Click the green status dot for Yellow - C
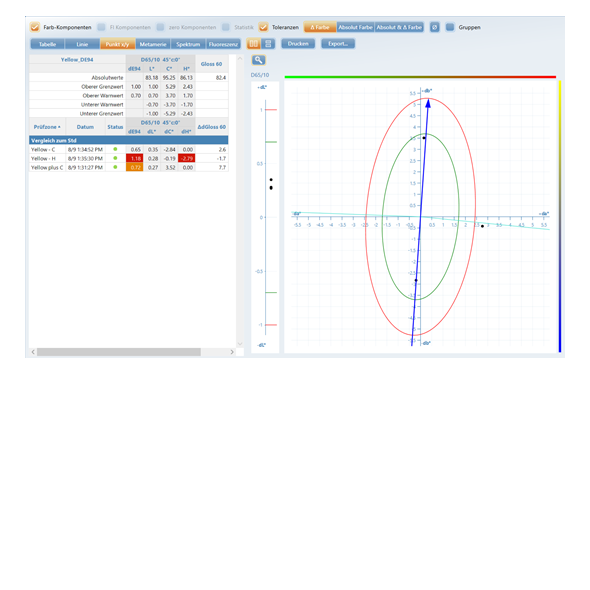This screenshot has width=590, height=590. [115, 149]
